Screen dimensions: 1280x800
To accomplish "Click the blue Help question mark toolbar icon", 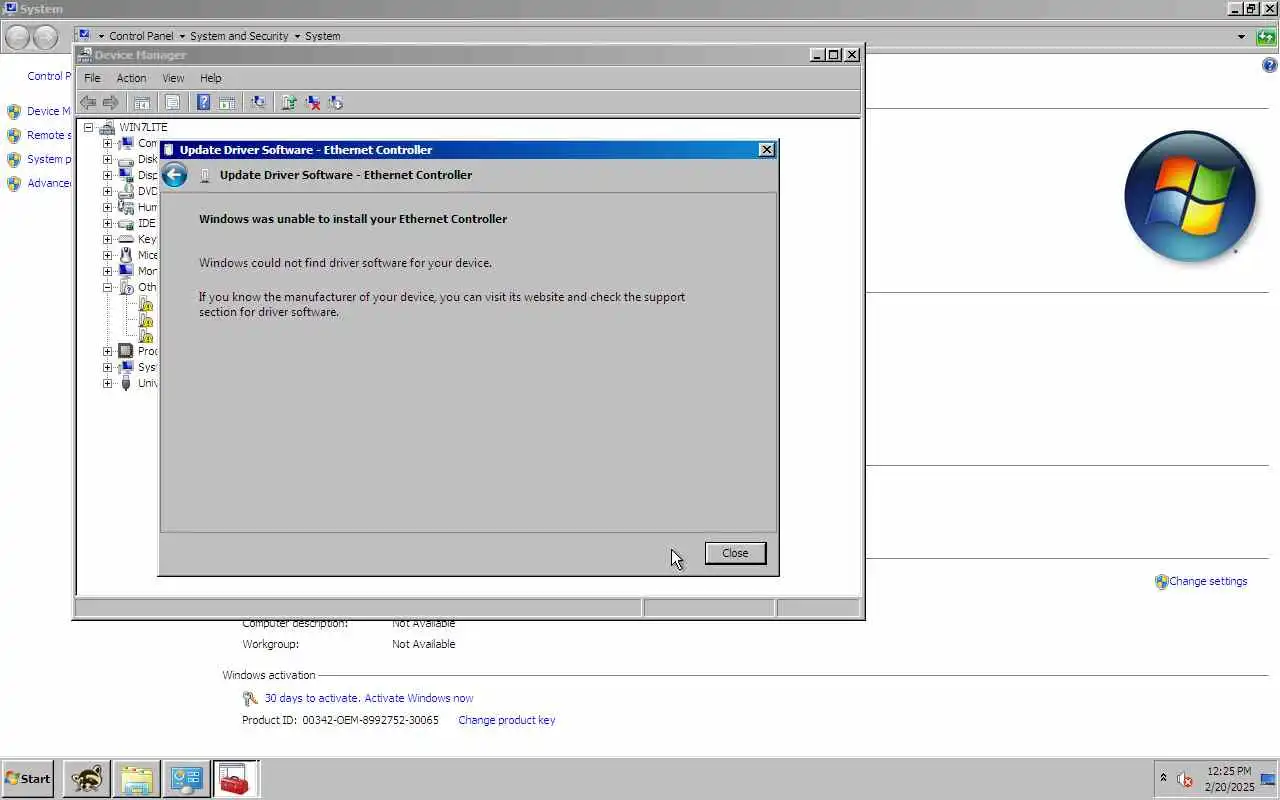I will tap(203, 102).
